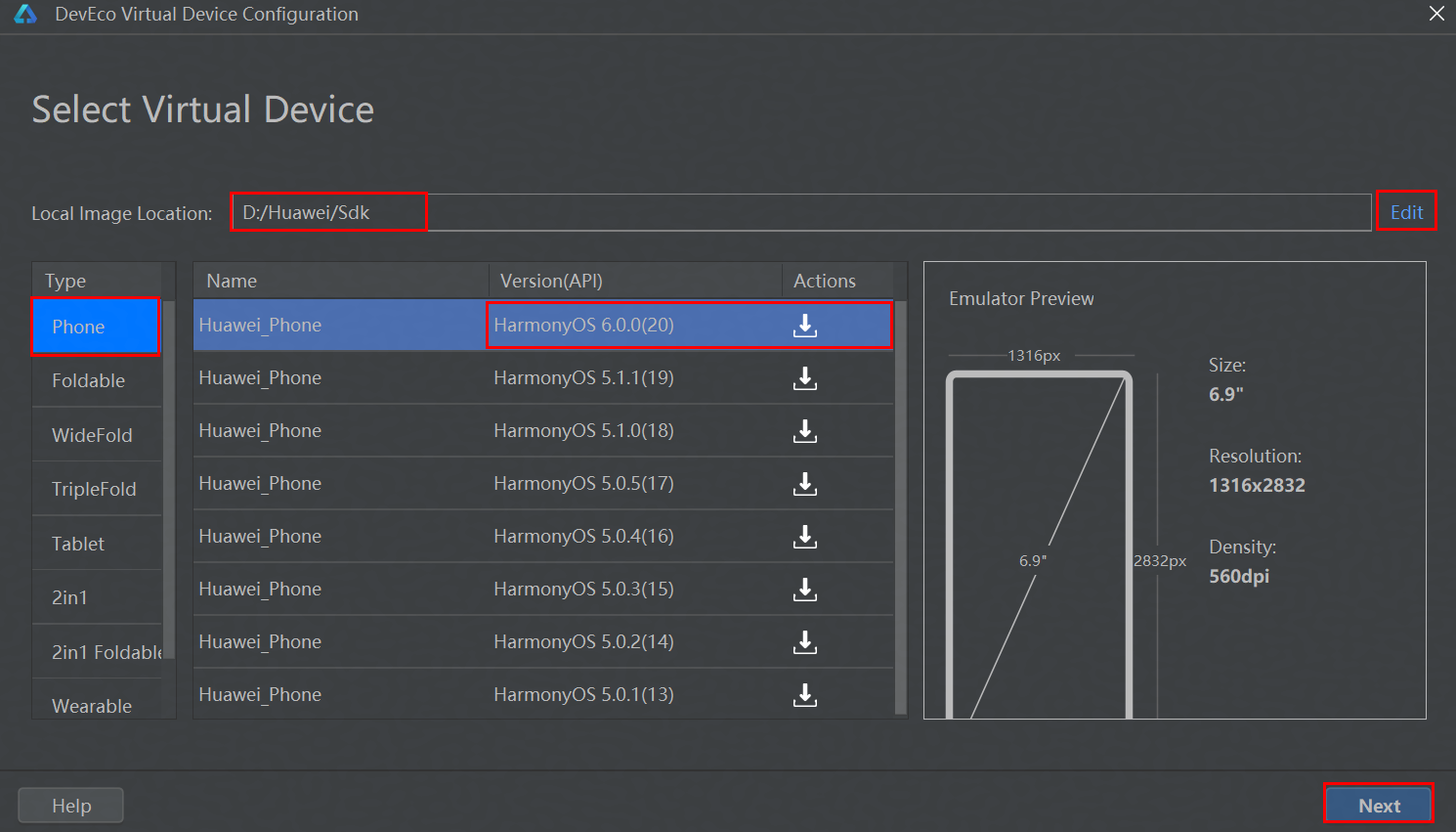Open the Edit link for image location

(x=1406, y=212)
